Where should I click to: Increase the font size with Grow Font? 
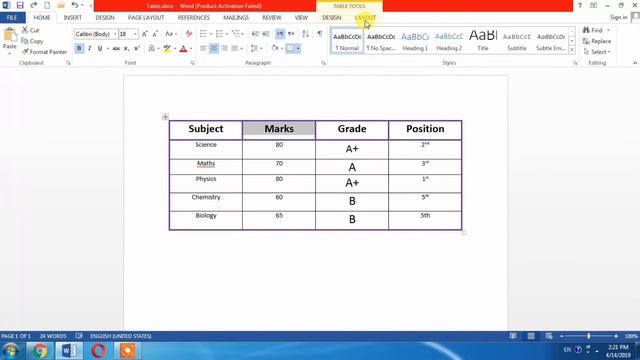(x=144, y=34)
